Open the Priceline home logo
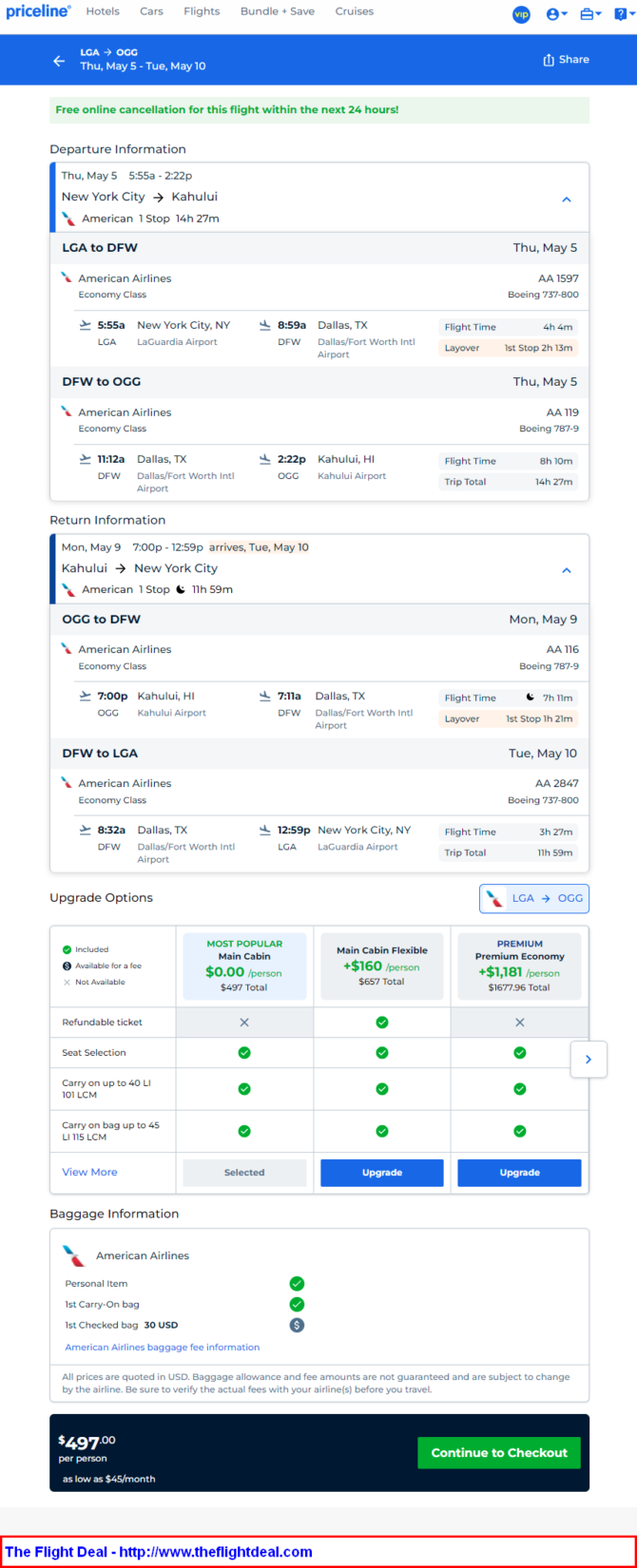The height and width of the screenshot is (1568, 637). click(x=38, y=11)
